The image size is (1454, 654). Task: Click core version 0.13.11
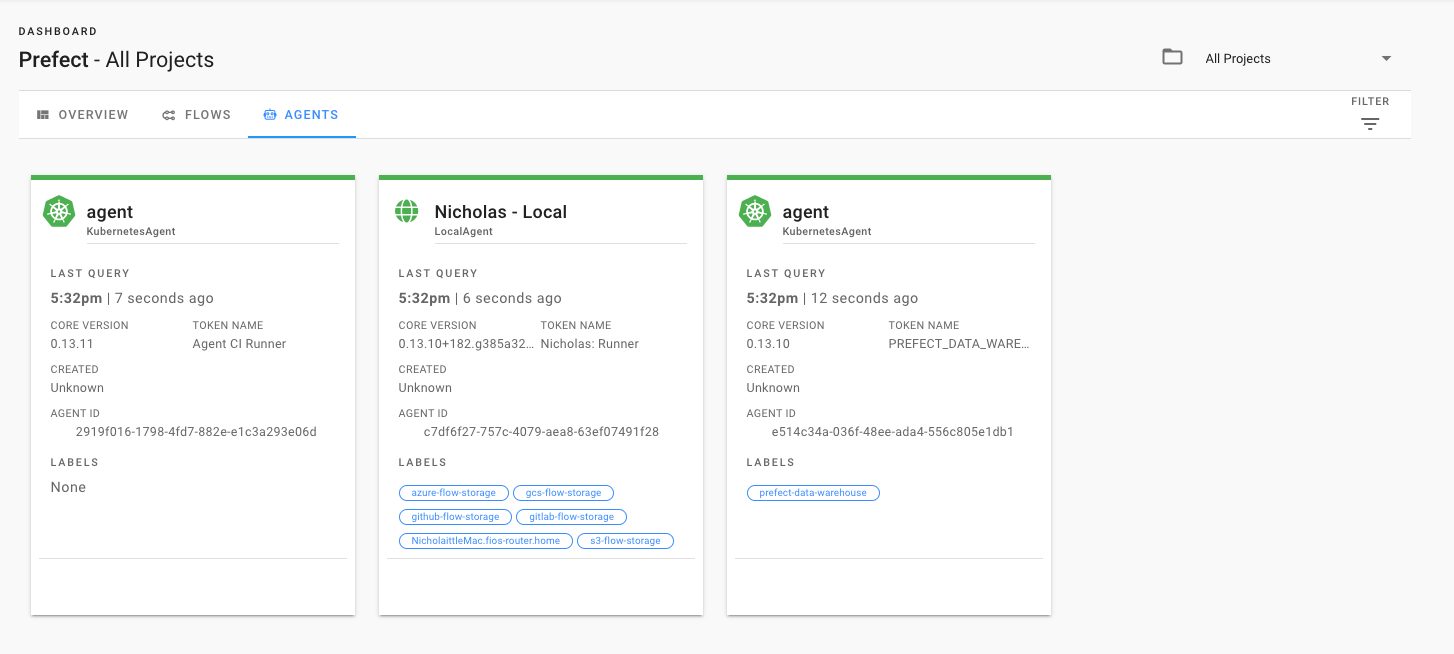click(x=72, y=344)
